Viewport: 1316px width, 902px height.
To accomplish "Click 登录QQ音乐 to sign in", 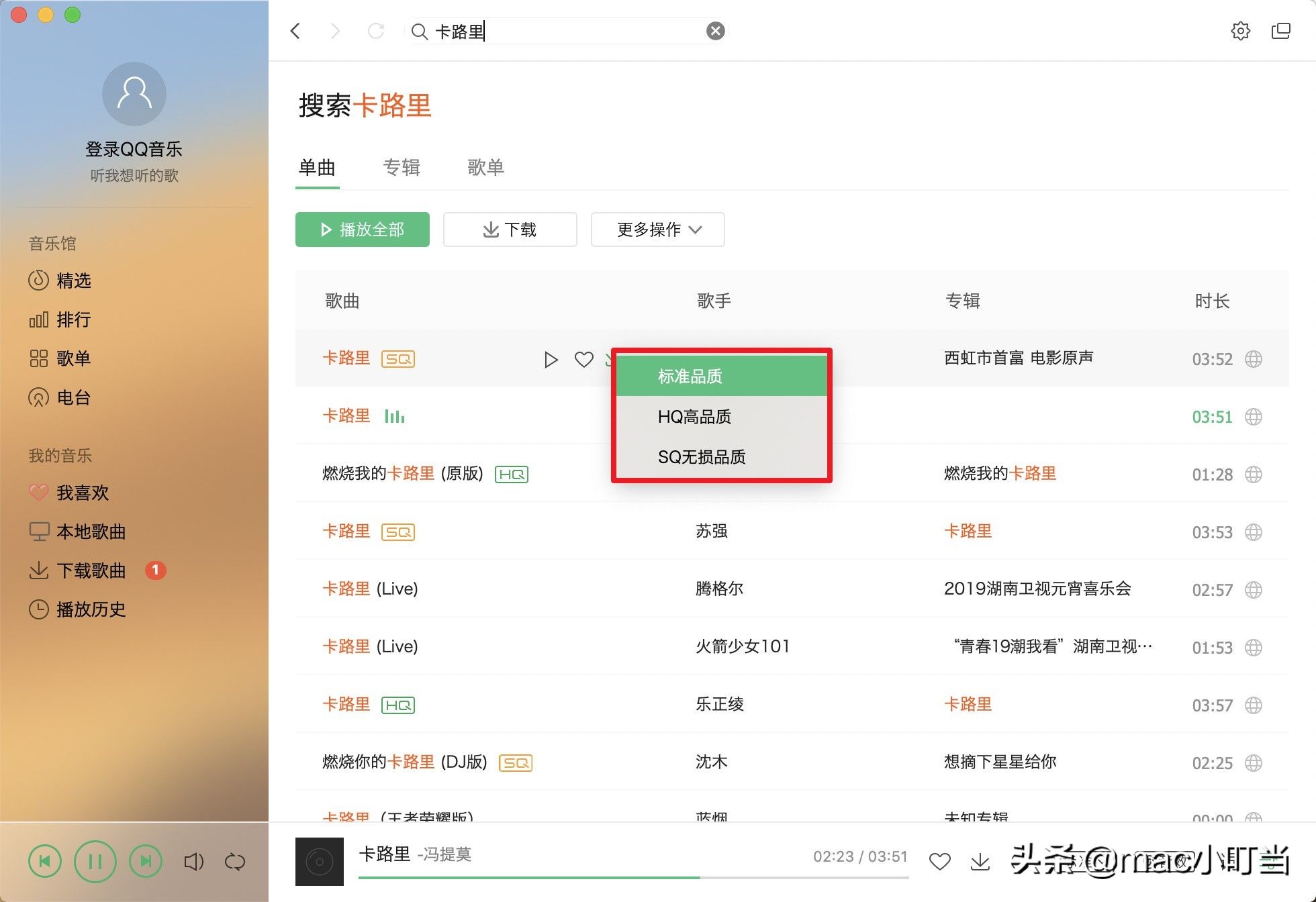I will (134, 148).
